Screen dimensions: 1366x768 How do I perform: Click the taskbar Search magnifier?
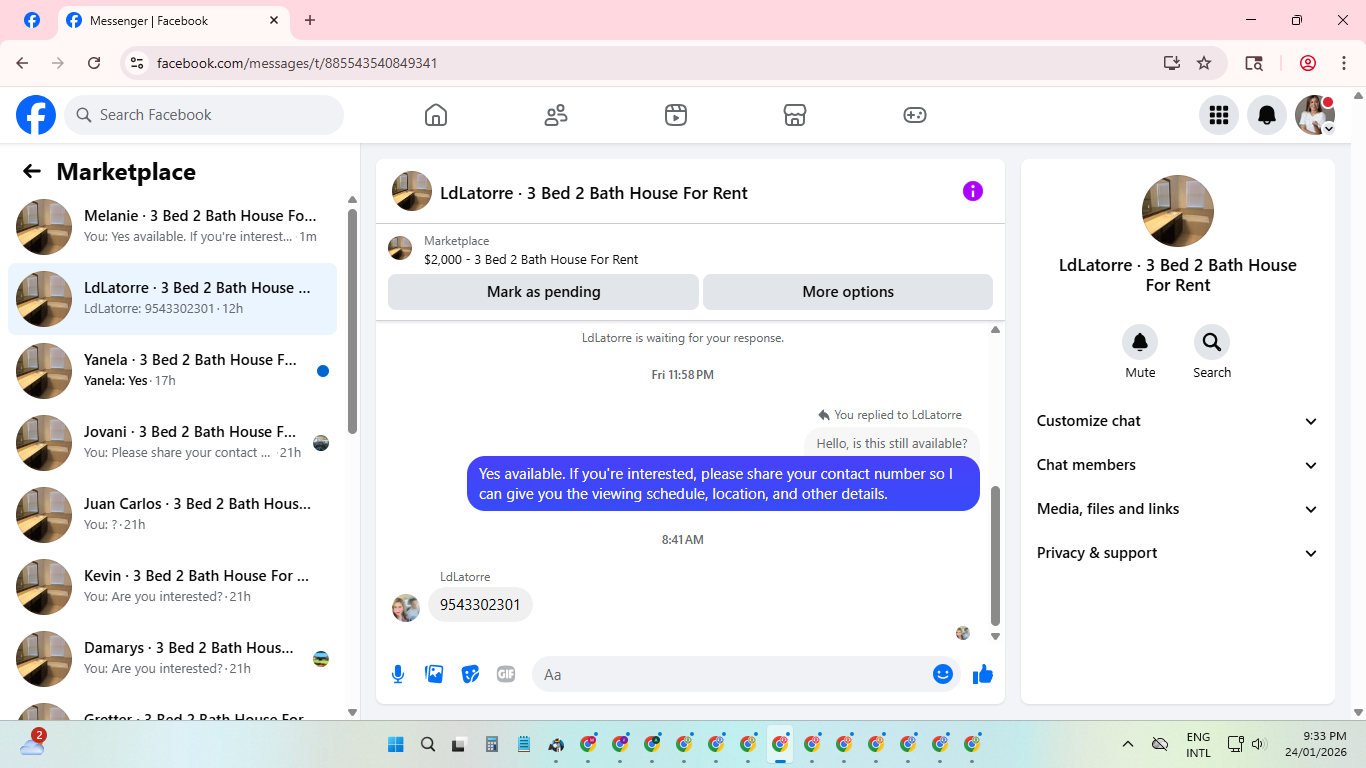point(428,744)
